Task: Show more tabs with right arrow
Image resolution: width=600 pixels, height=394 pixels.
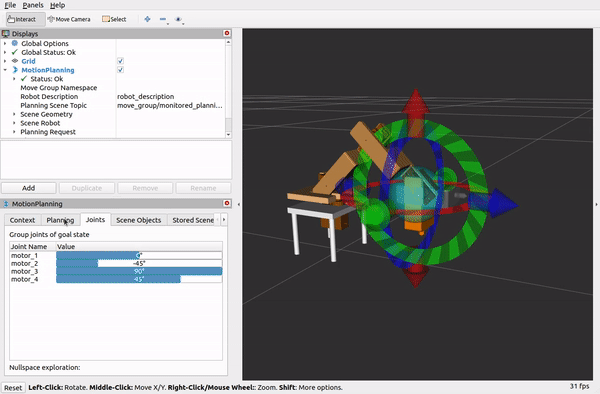Action: (x=224, y=220)
